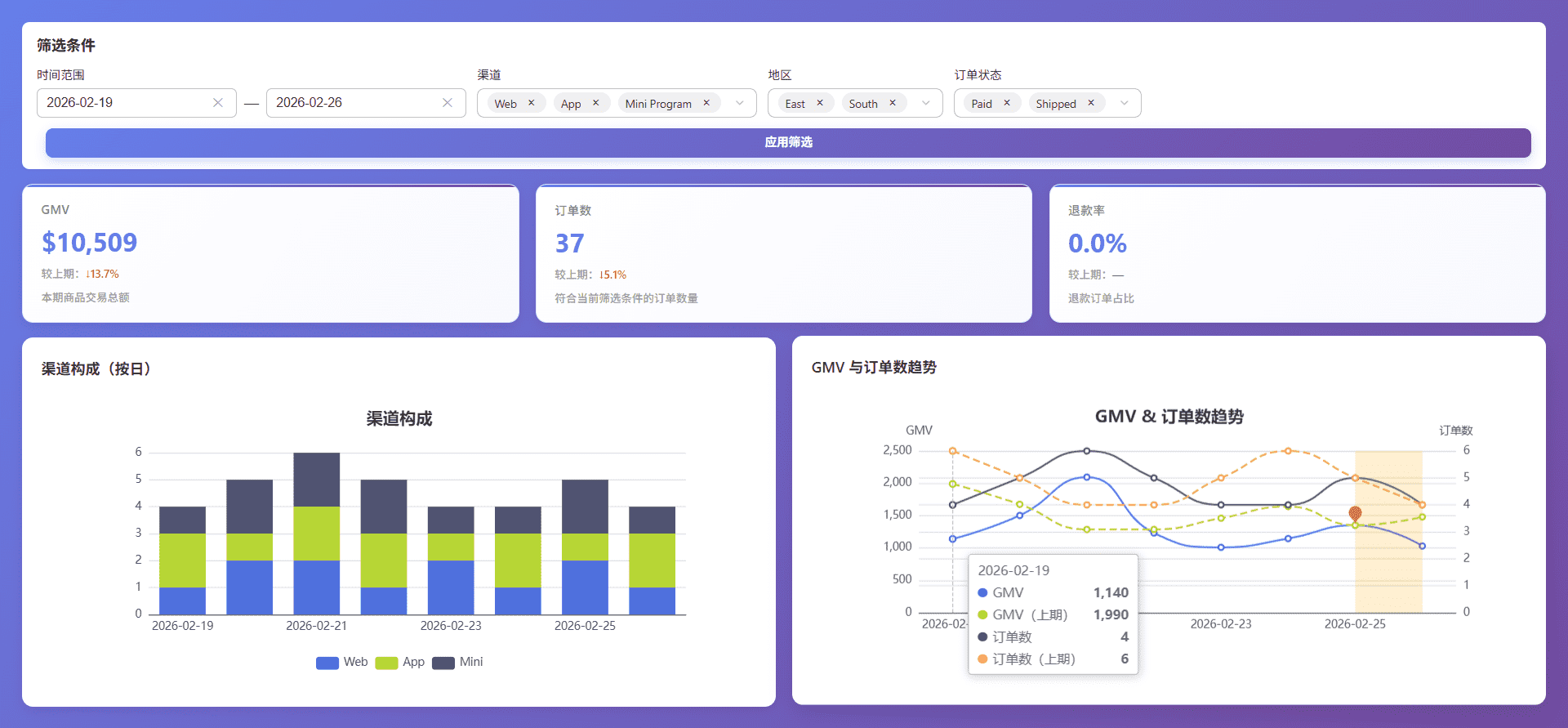Click the orange marker pin on trend chart
This screenshot has width=1568, height=728.
click(x=1355, y=513)
